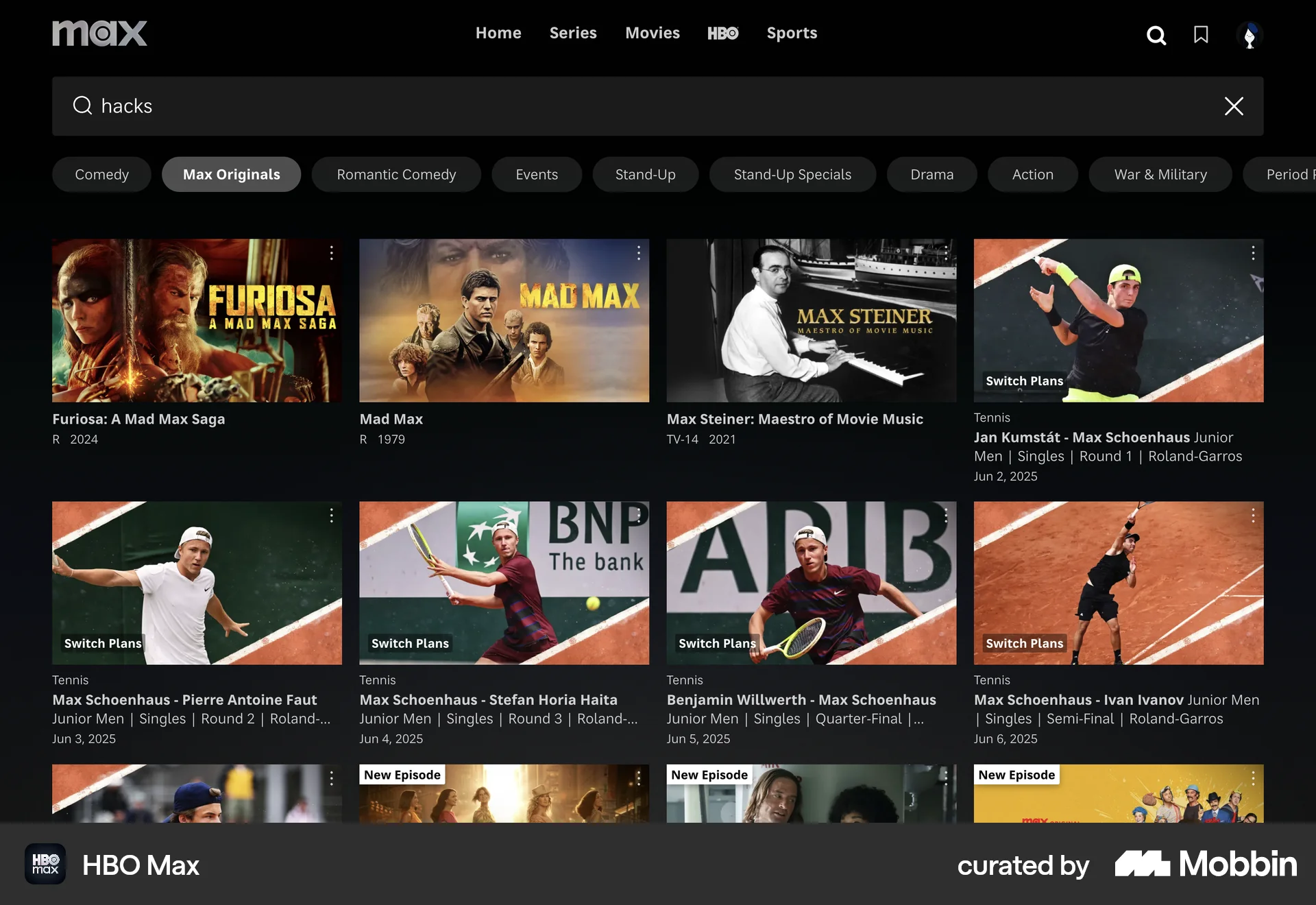The width and height of the screenshot is (1316, 905).
Task: Switch to the Sports section
Action: (792, 33)
